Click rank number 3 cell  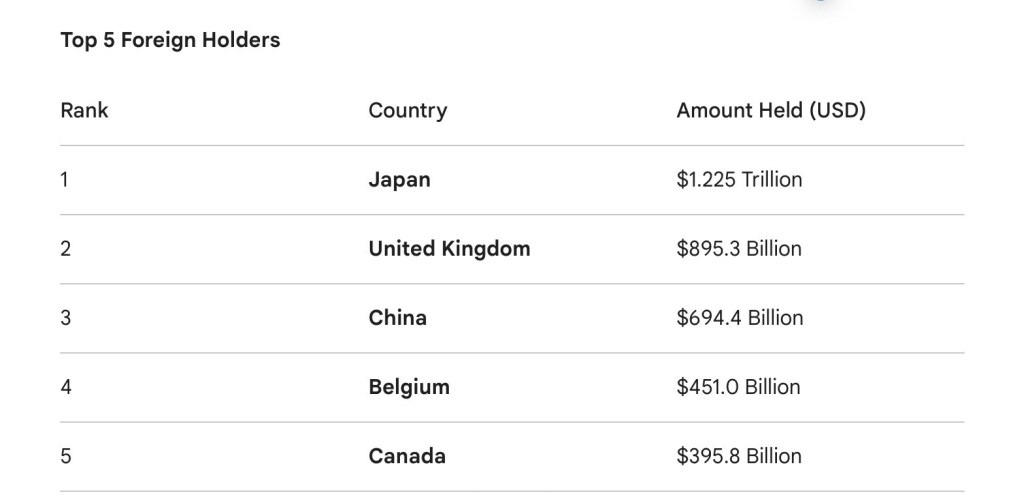[65, 318]
